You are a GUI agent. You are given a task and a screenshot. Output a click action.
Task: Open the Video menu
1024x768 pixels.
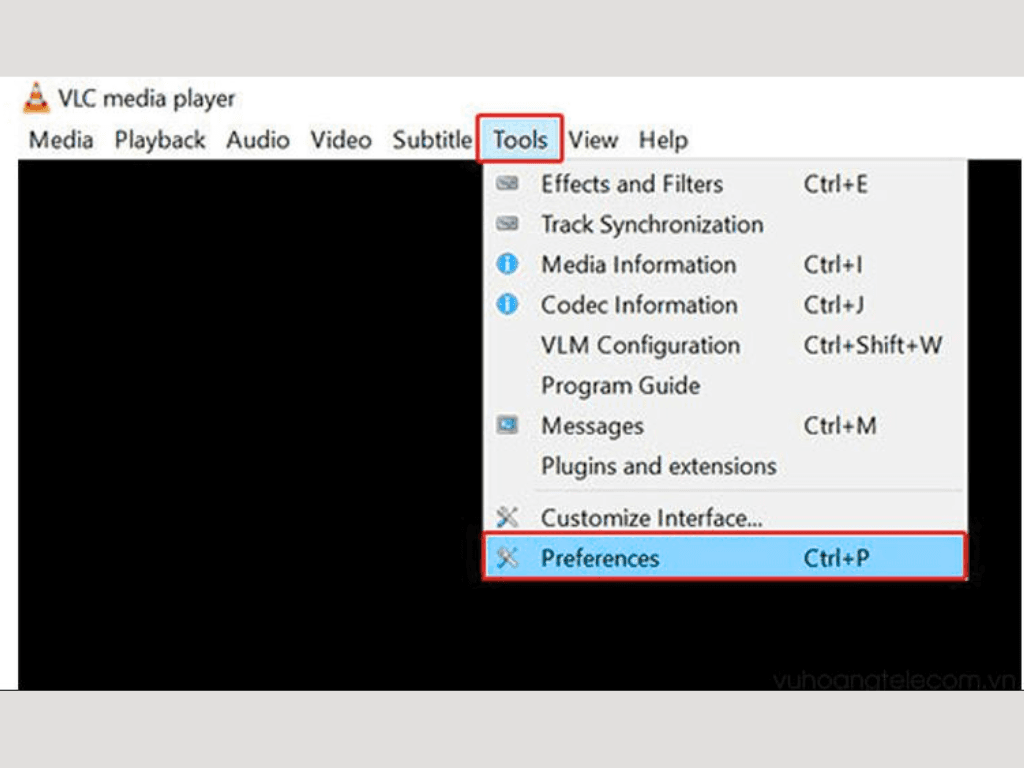coord(341,140)
